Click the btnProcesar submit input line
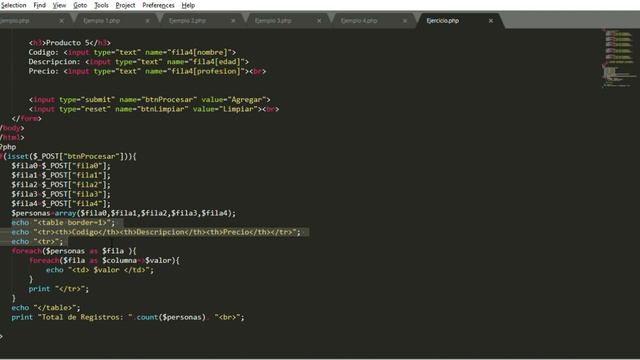640x360 pixels. (149, 99)
